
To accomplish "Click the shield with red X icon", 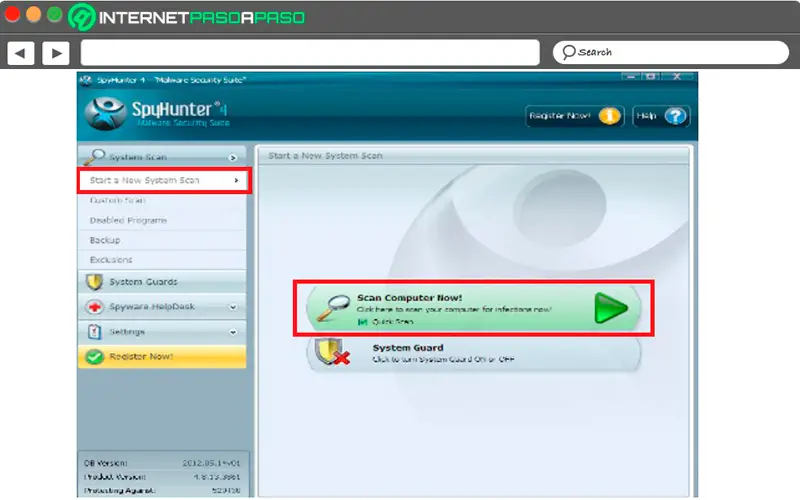I will [332, 352].
